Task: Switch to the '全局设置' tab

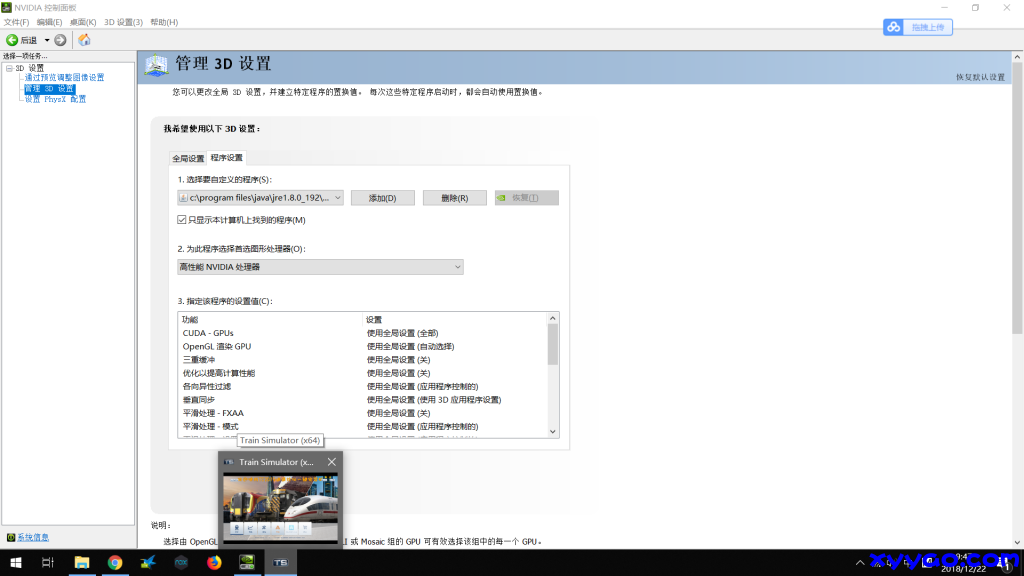Action: click(188, 158)
